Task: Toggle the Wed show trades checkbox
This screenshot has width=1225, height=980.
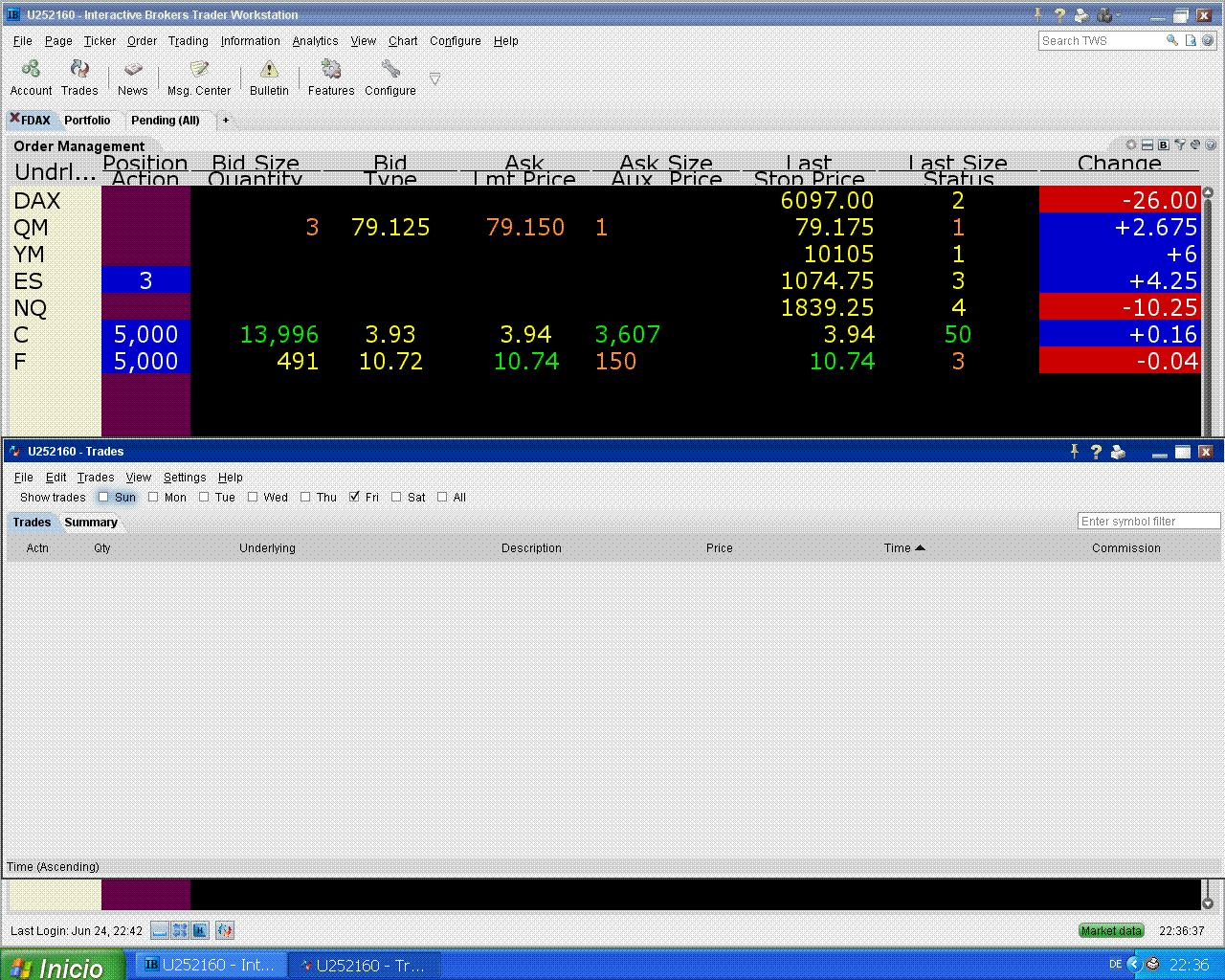Action: coord(253,497)
